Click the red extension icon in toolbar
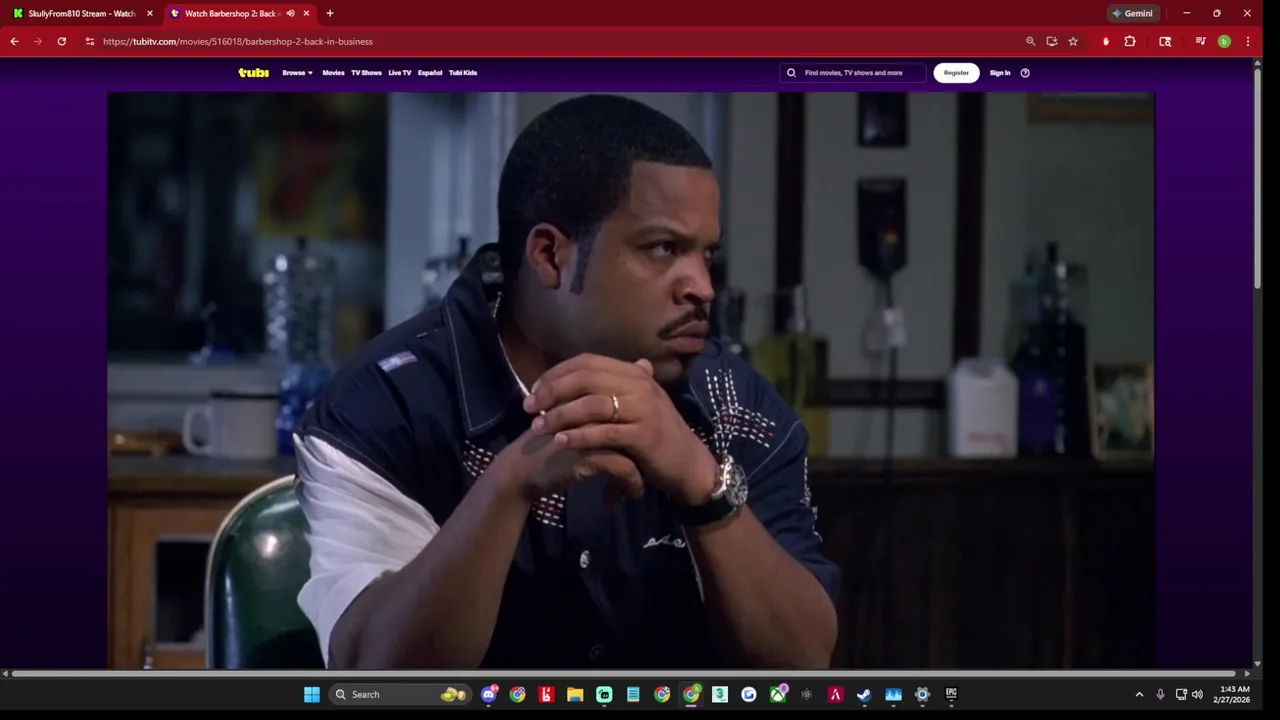The height and width of the screenshot is (720, 1280). pyautogui.click(x=1106, y=41)
